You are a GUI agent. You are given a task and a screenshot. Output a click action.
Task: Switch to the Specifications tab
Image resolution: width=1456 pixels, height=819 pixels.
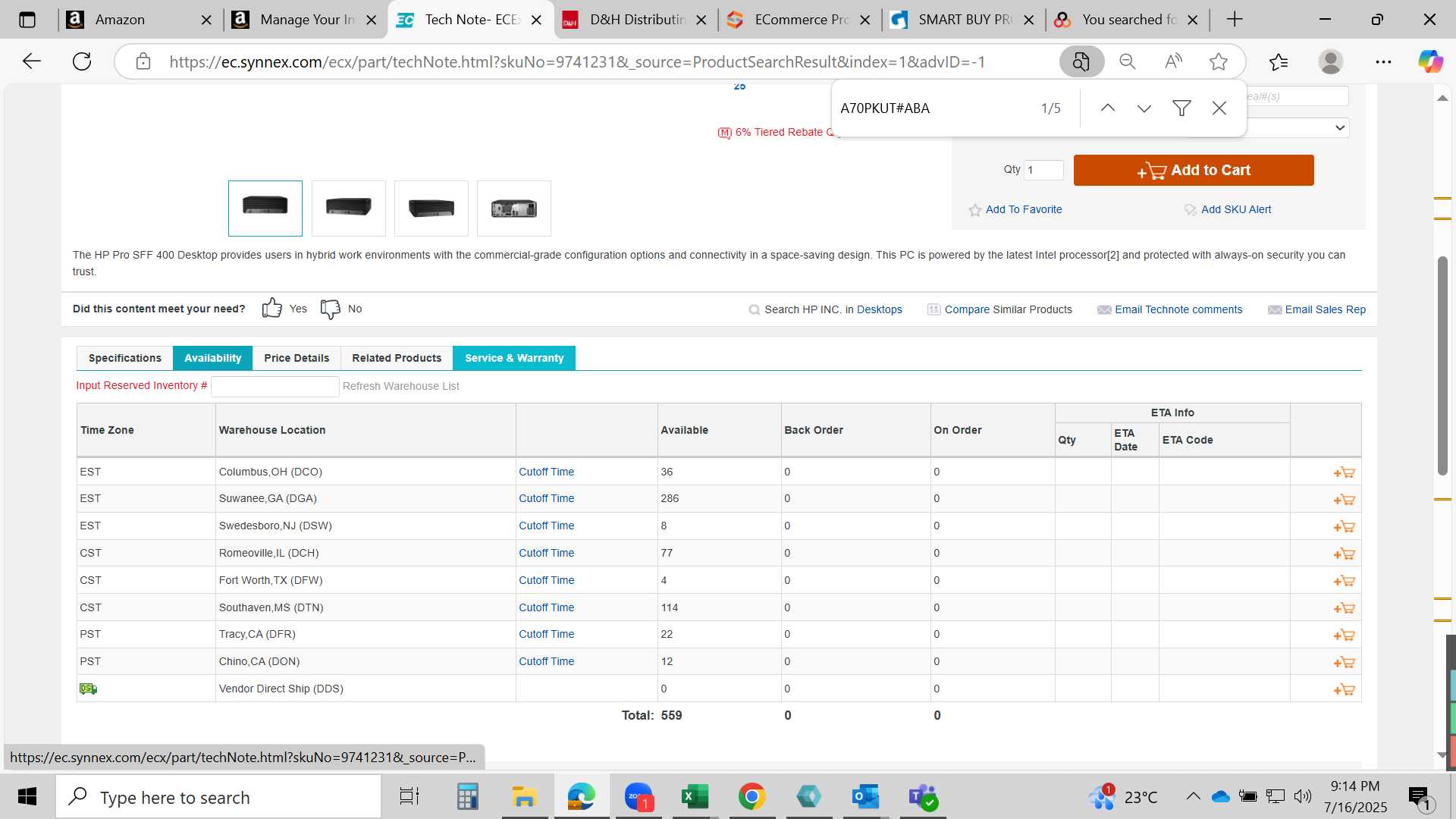point(125,358)
